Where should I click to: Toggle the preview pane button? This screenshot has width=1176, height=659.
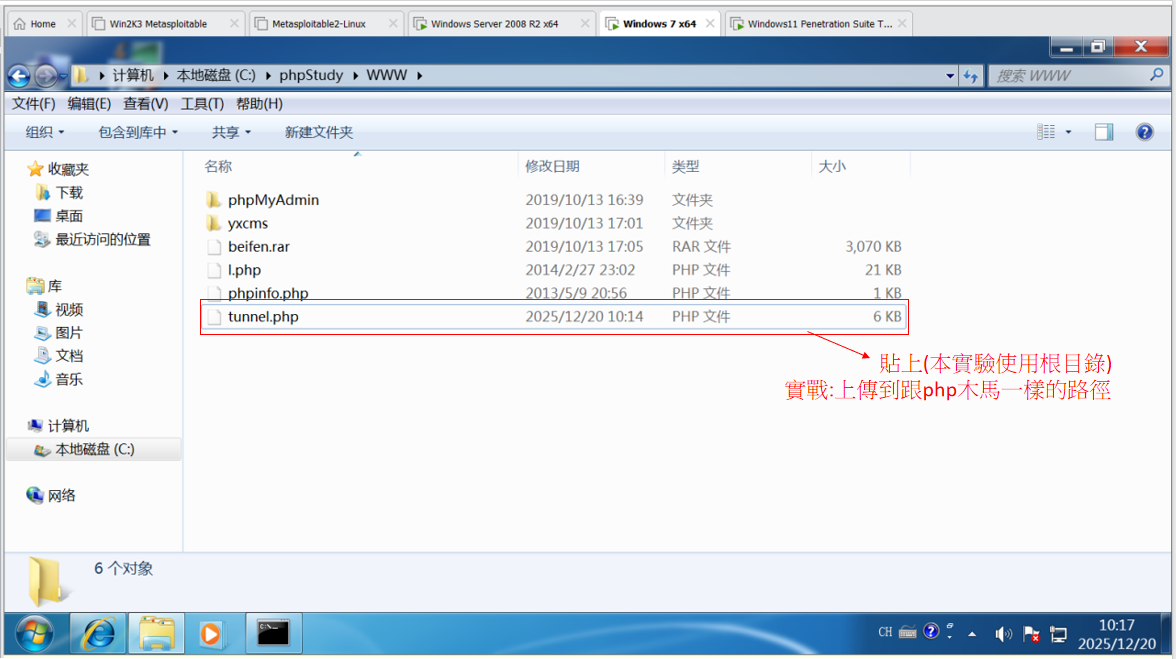point(1104,132)
